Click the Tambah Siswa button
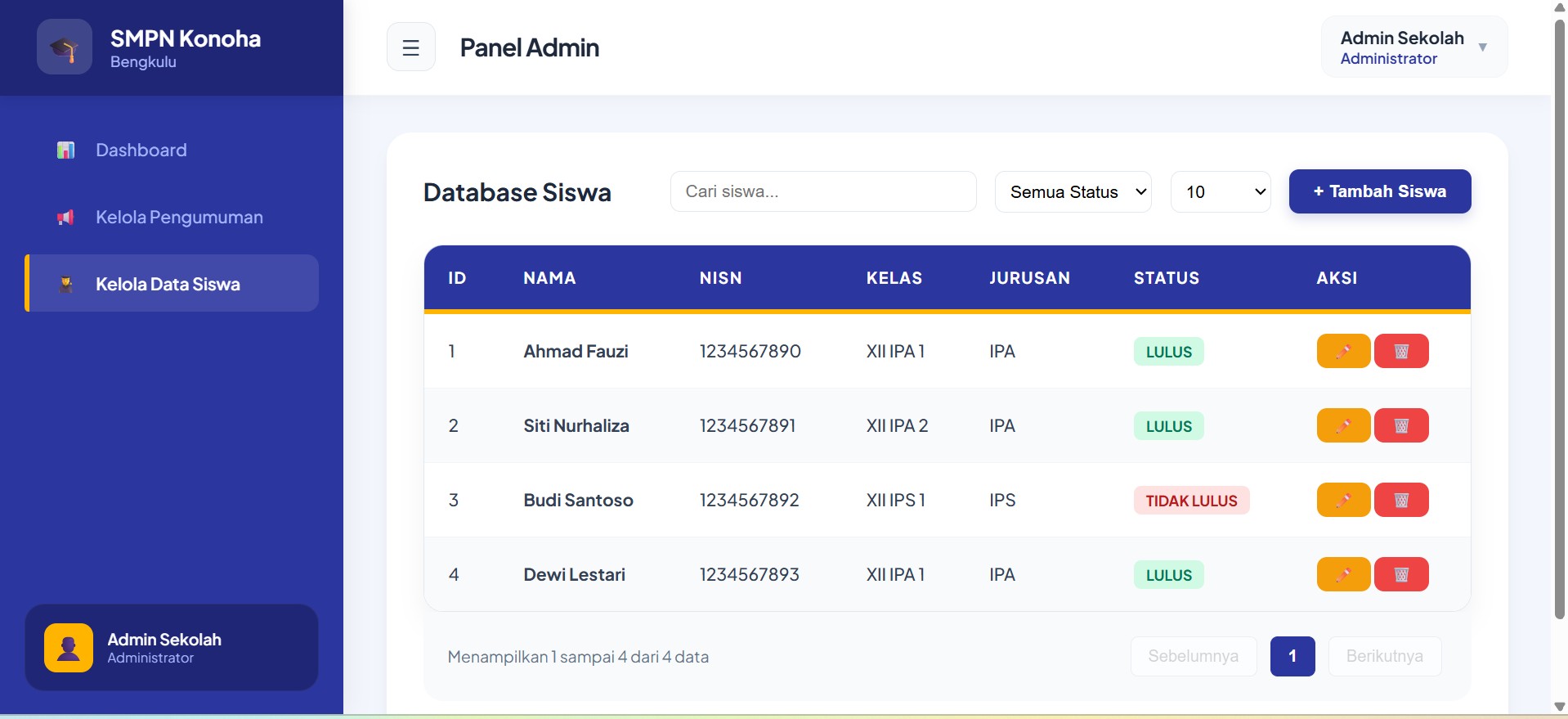 tap(1379, 191)
